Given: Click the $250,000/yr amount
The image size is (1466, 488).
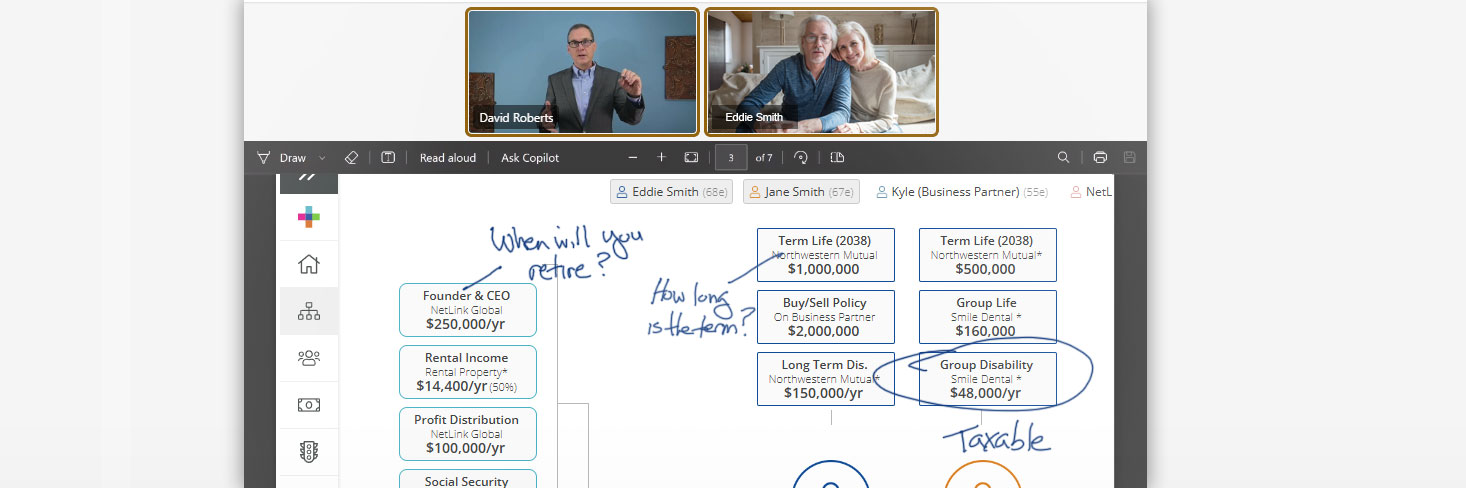Looking at the screenshot, I should click(x=468, y=324).
